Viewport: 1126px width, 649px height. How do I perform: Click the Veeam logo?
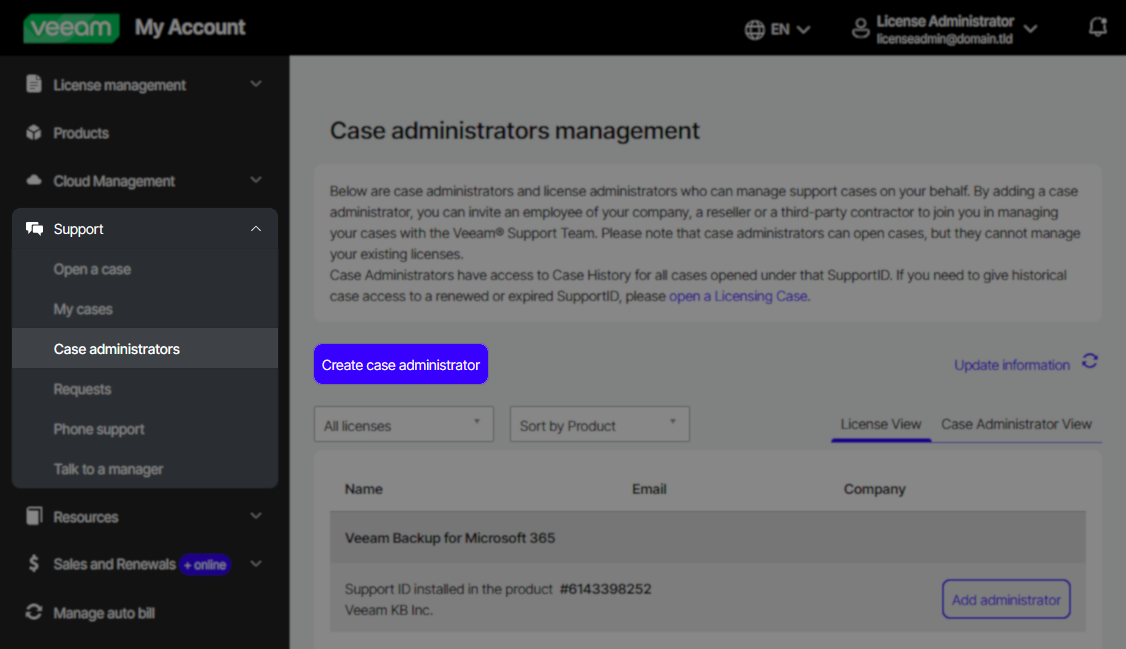click(x=70, y=28)
